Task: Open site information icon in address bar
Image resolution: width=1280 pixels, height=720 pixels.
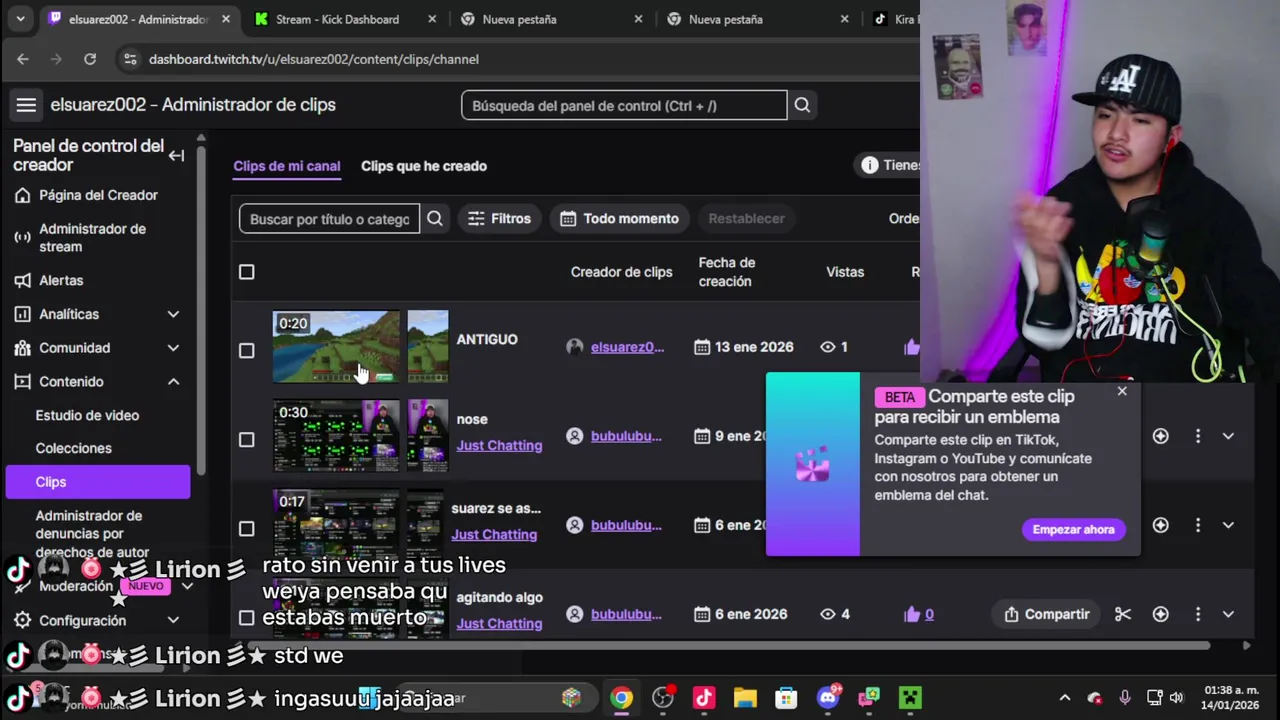Action: [129, 59]
